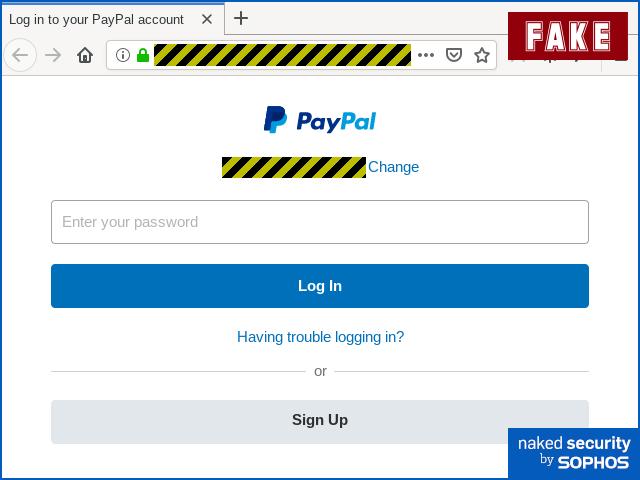Open the browser home page icon
This screenshot has height=480, width=640.
[85, 55]
